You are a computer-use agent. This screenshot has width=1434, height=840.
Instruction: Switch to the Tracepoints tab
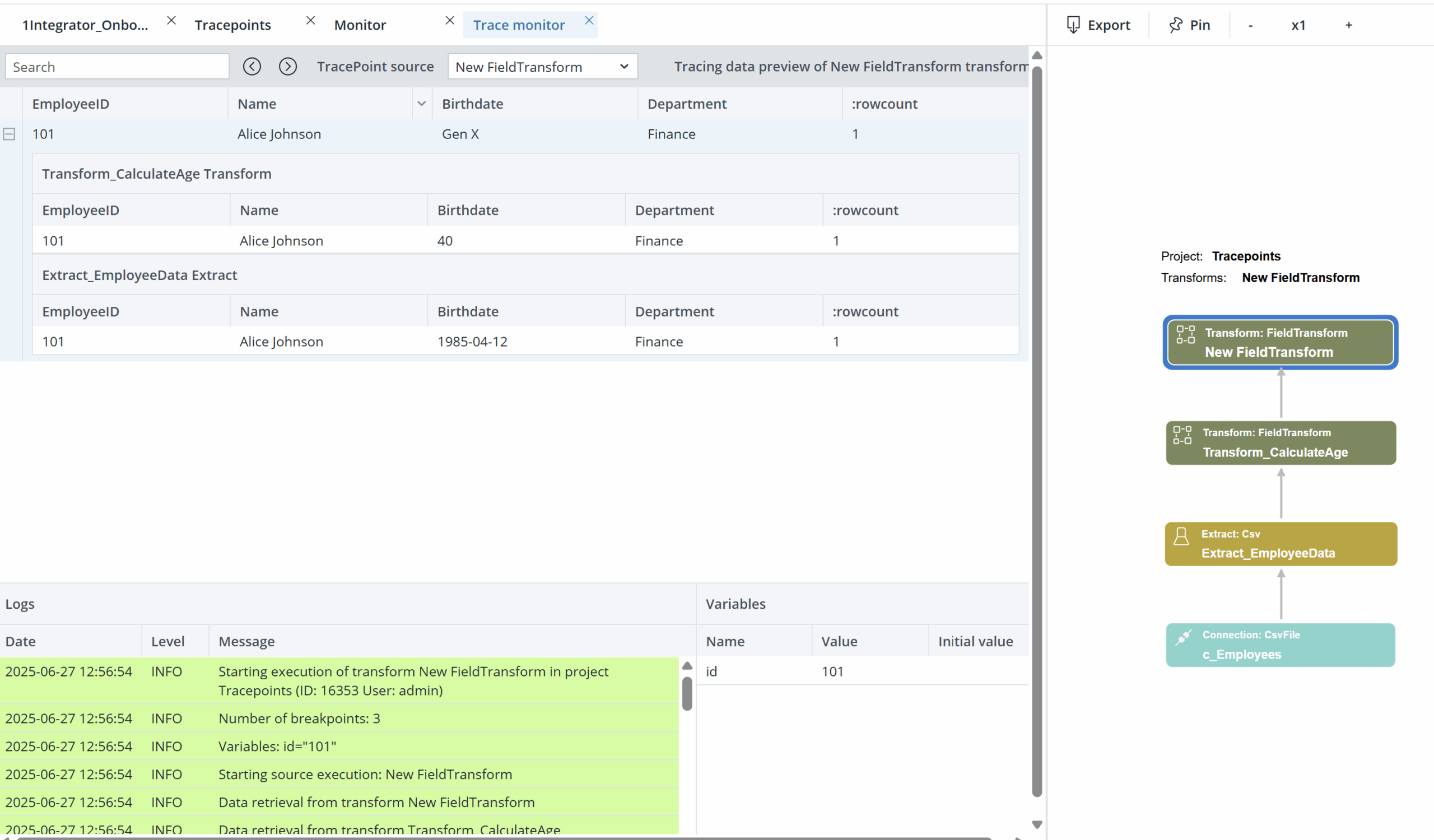(232, 25)
